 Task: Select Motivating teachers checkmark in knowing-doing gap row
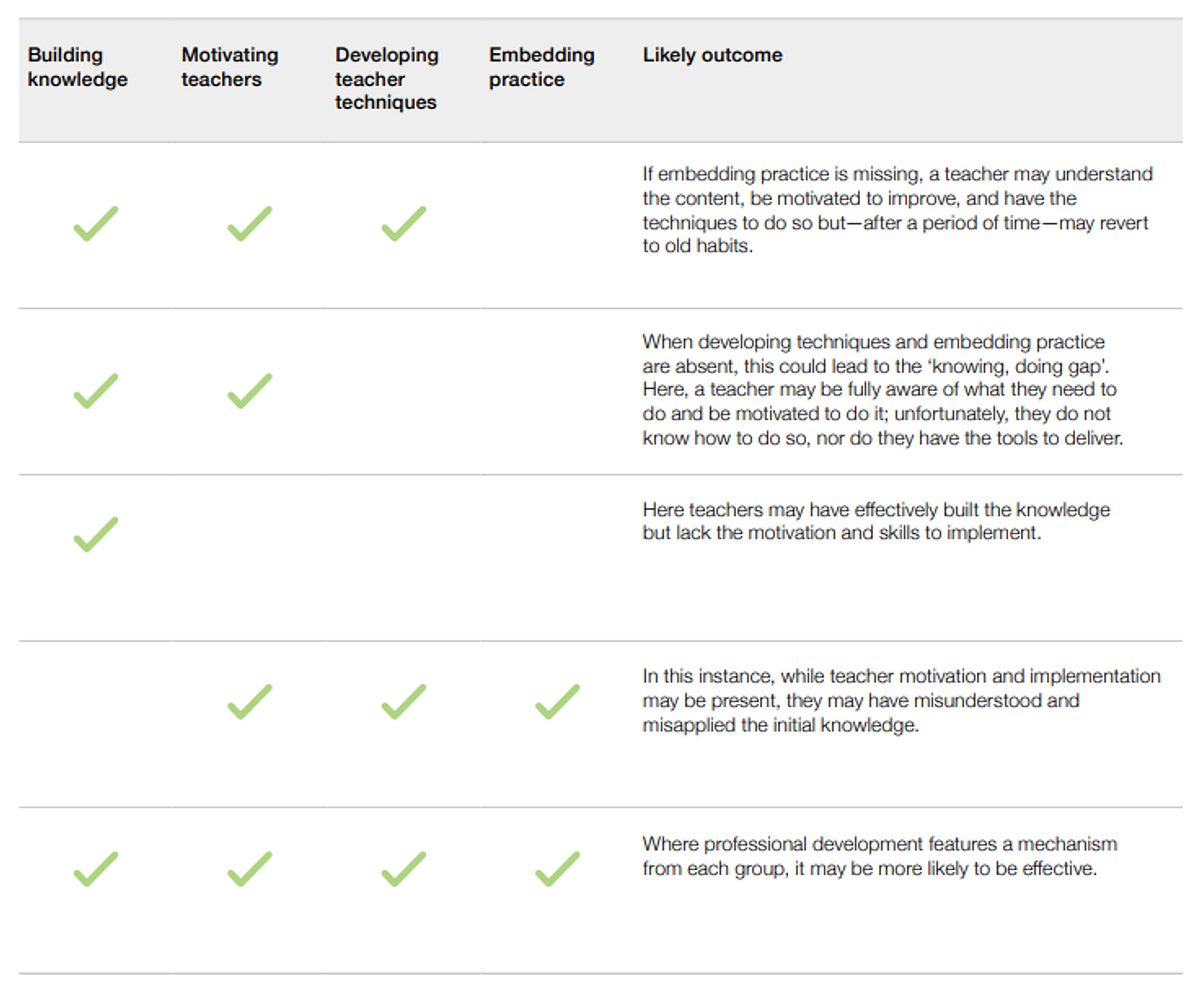point(250,390)
